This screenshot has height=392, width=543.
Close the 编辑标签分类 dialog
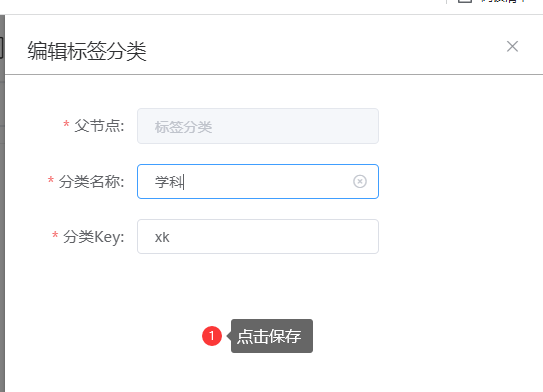tap(512, 46)
